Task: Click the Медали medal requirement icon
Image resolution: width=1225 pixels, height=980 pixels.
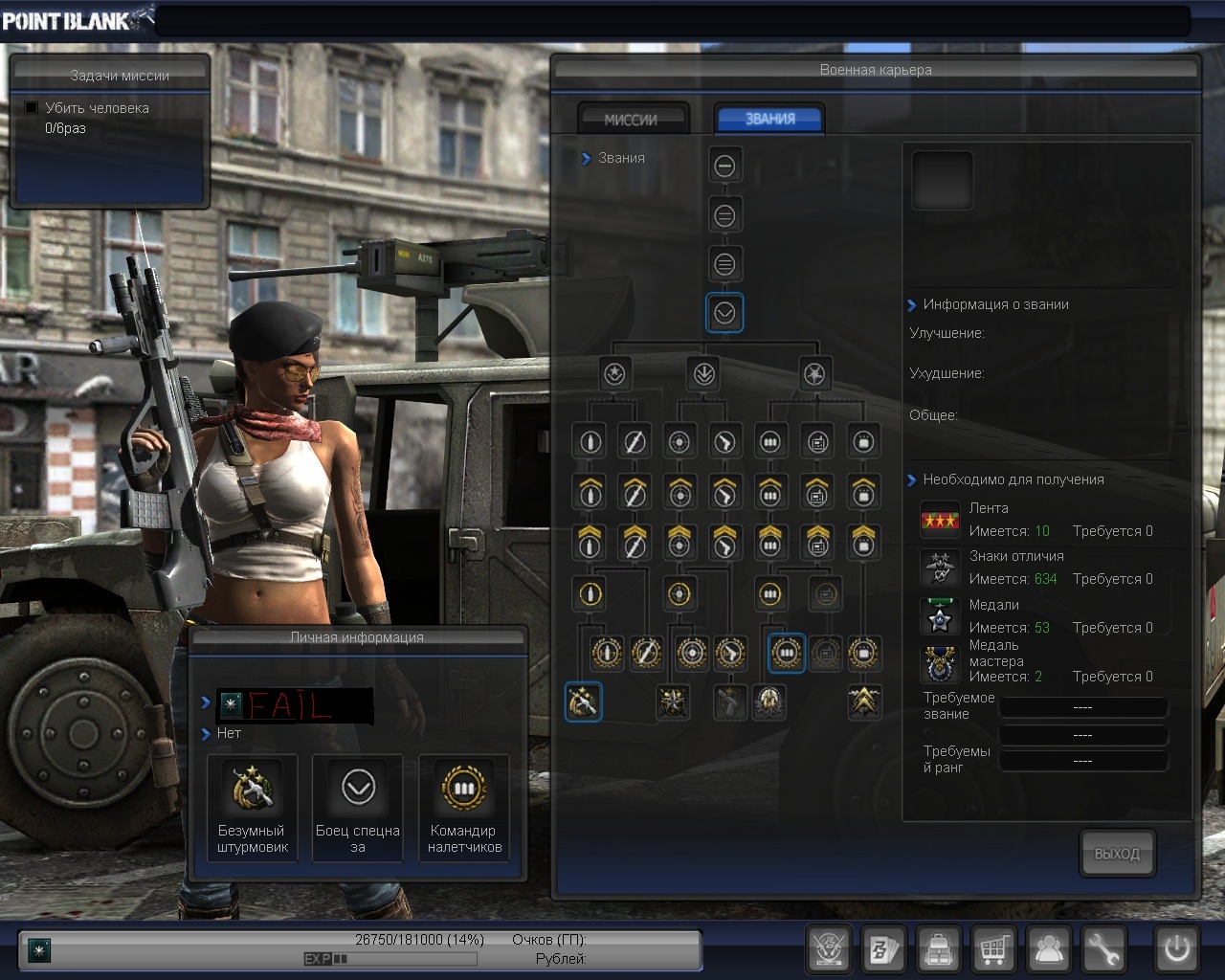Action: click(940, 616)
